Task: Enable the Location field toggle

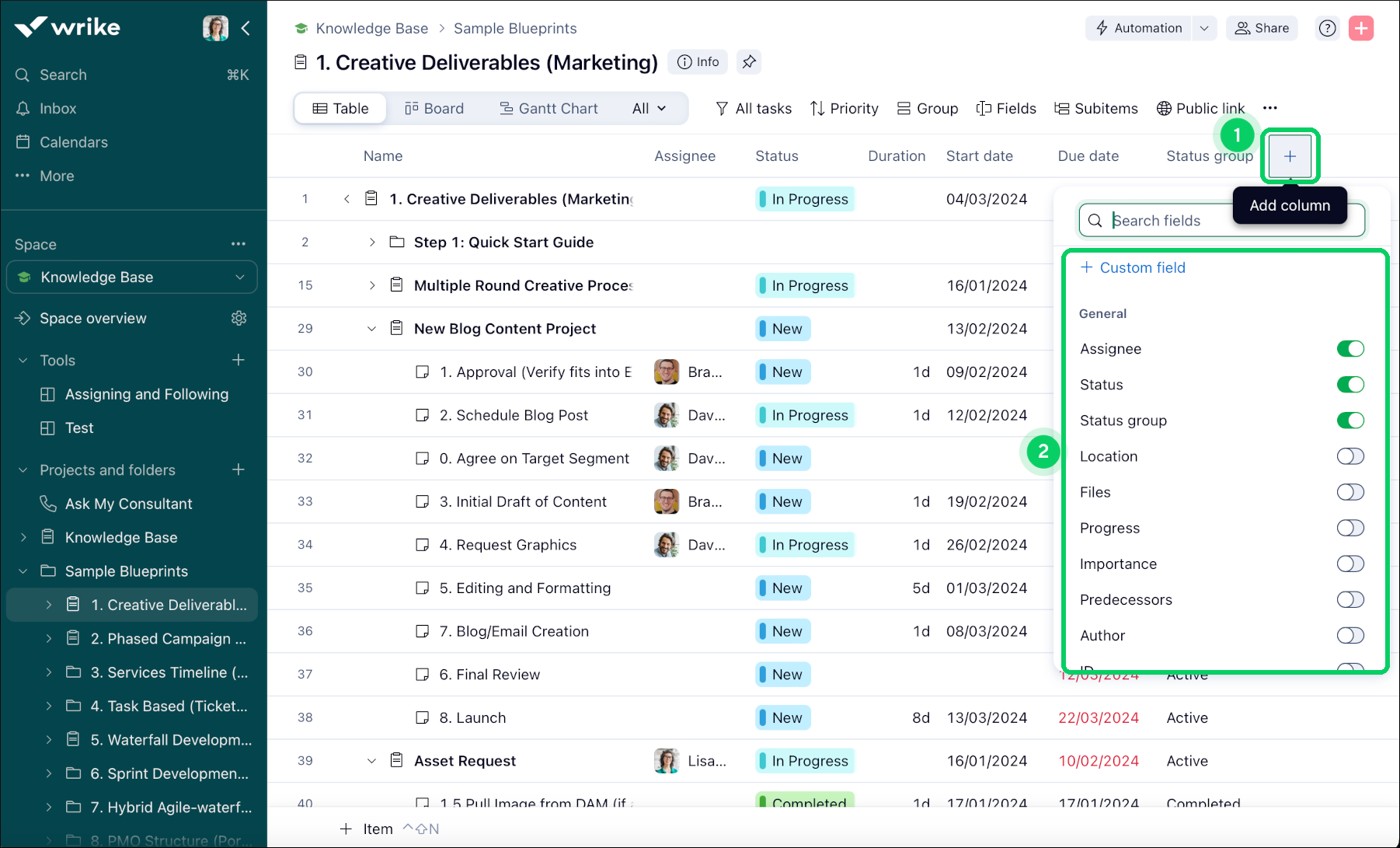Action: [x=1350, y=456]
